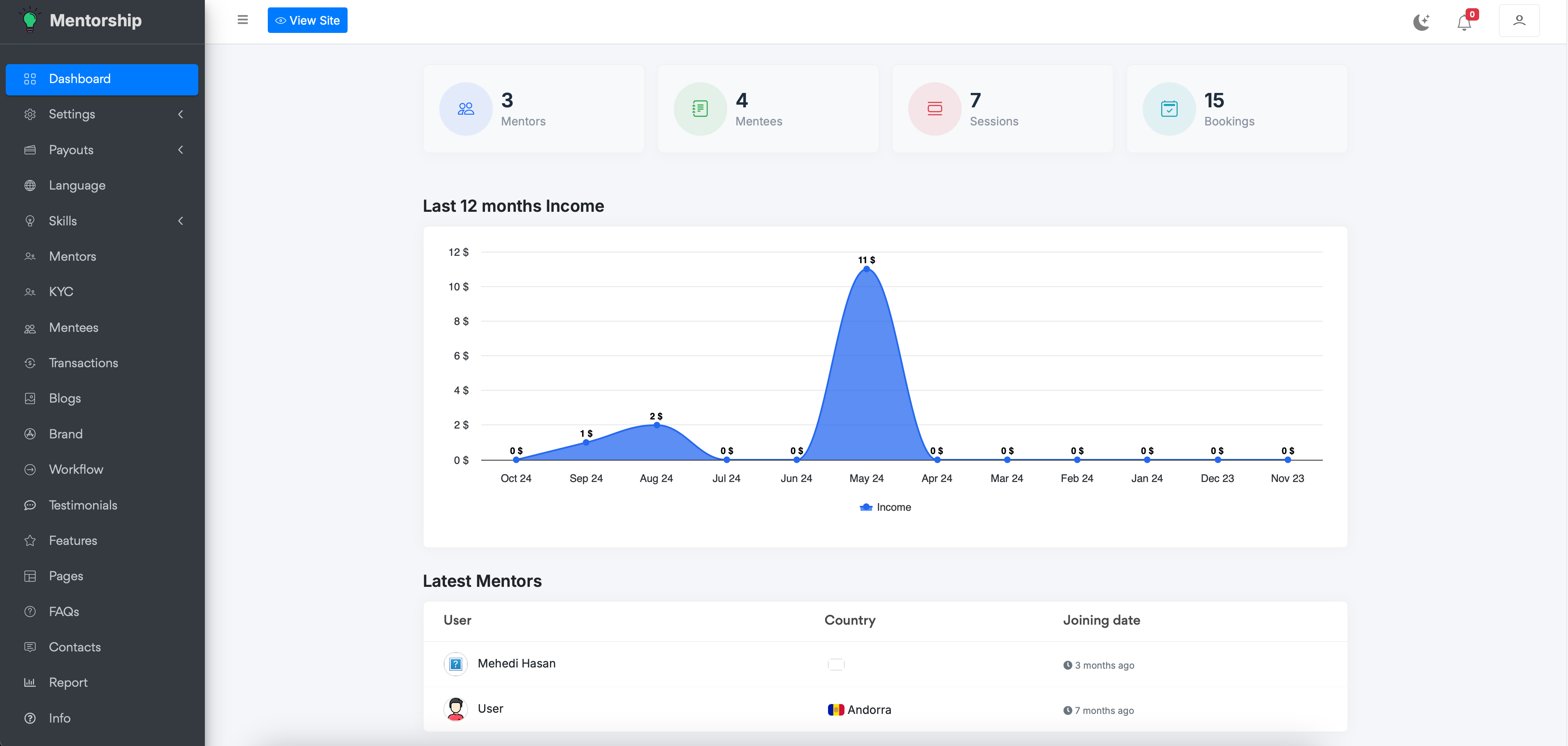Open the Transactions menu item

coord(84,363)
